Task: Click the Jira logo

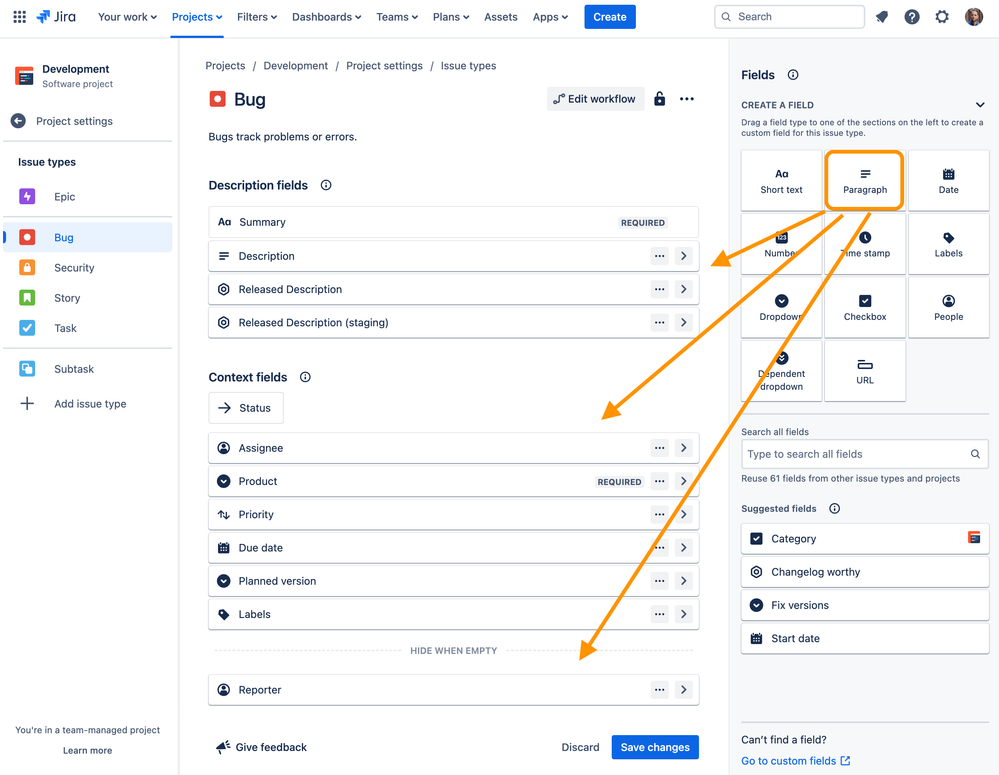Action: [56, 17]
